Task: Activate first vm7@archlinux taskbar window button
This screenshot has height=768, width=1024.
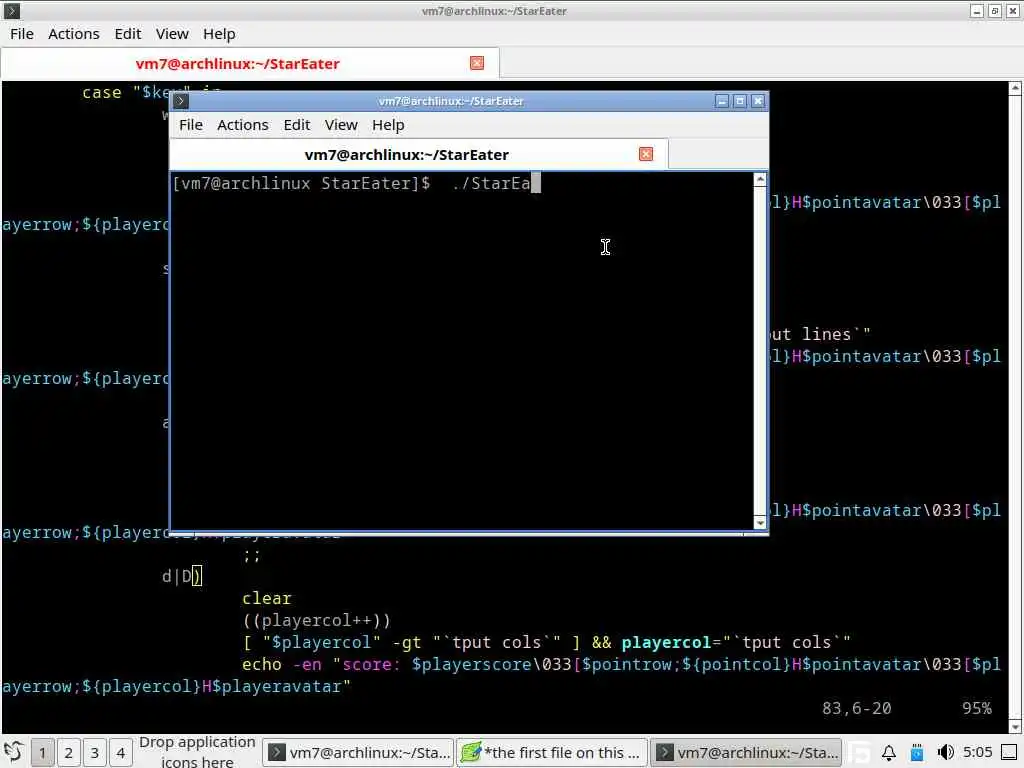Action: tap(358, 753)
